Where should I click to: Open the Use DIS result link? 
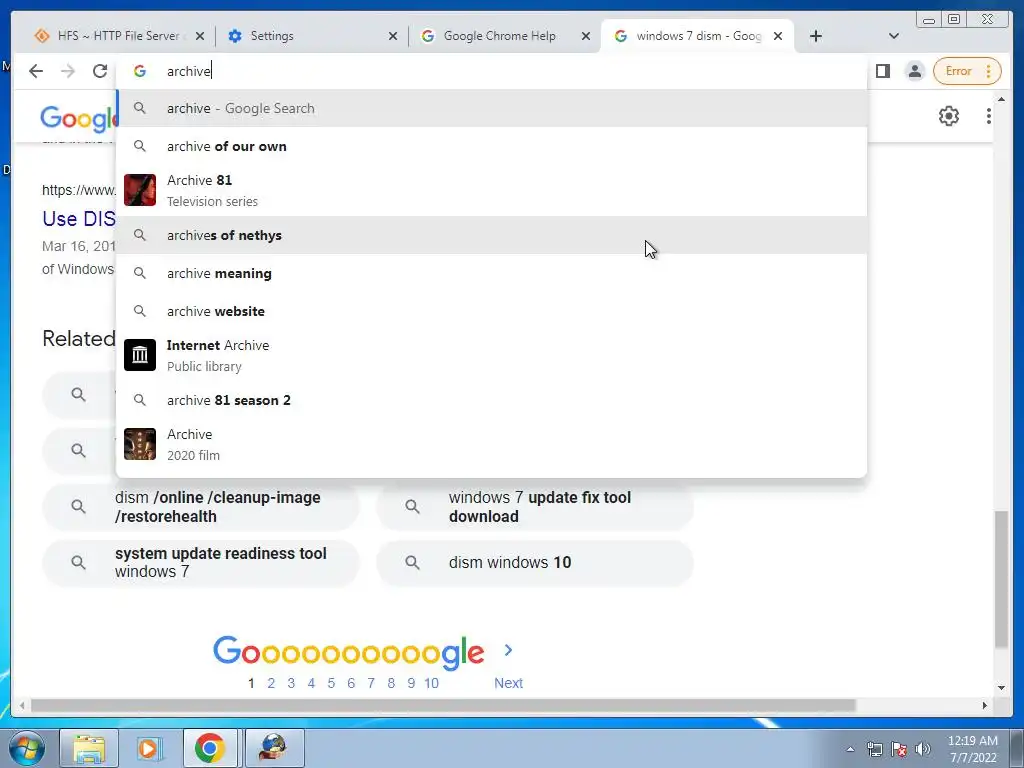coord(78,218)
